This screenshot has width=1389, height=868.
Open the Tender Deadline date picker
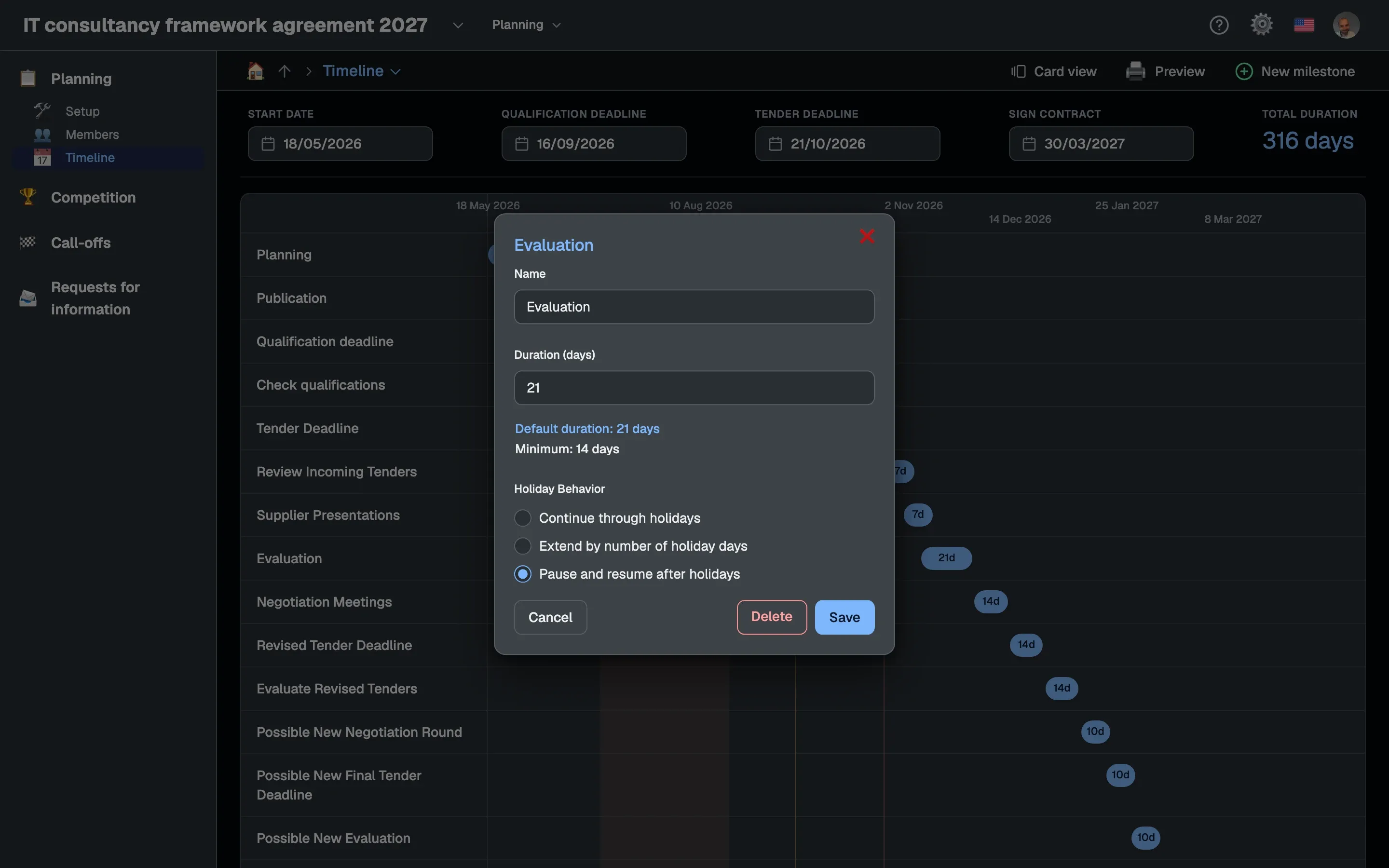click(x=847, y=144)
